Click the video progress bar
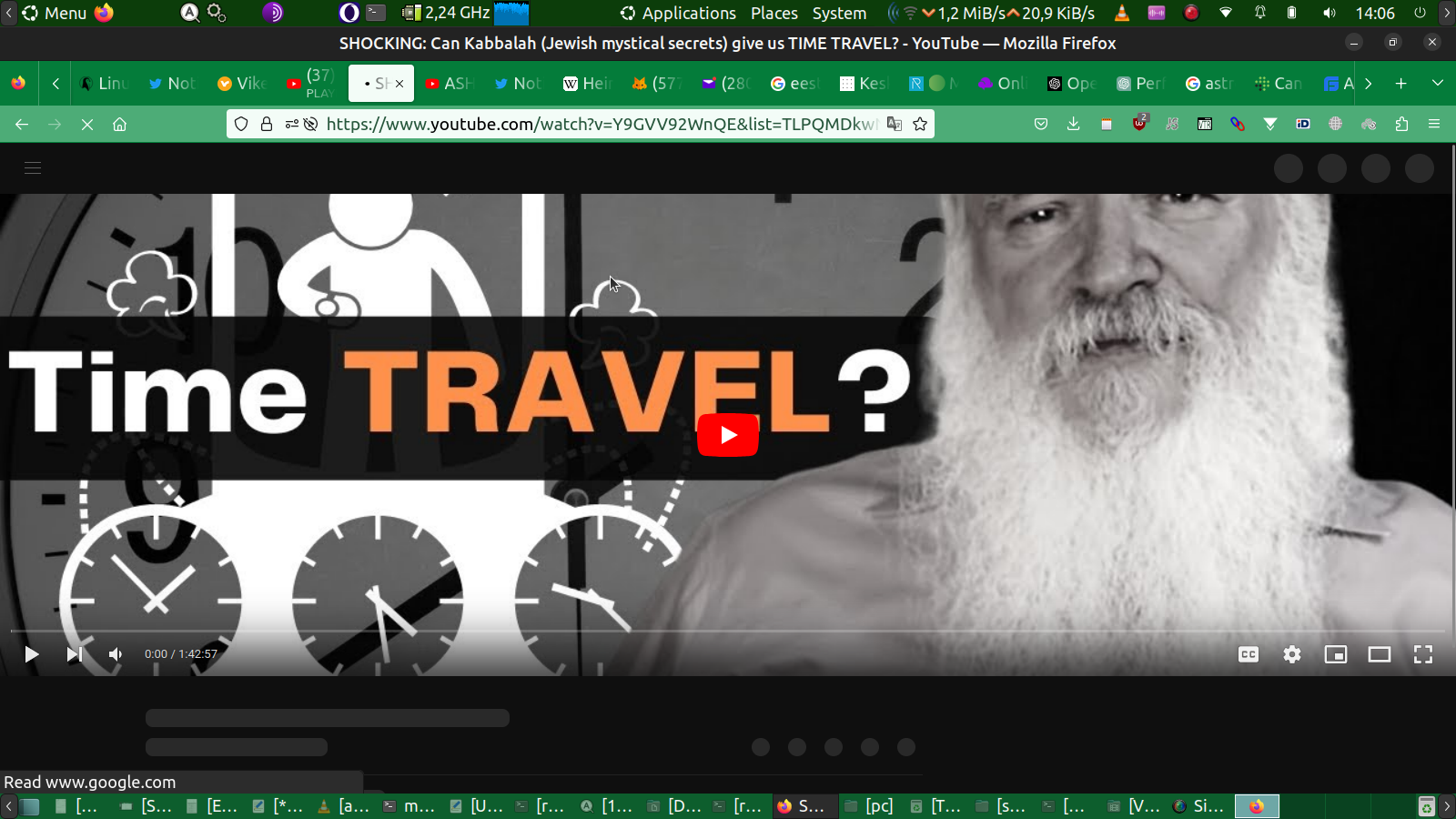Screen dimensions: 1456x819 click(728, 631)
